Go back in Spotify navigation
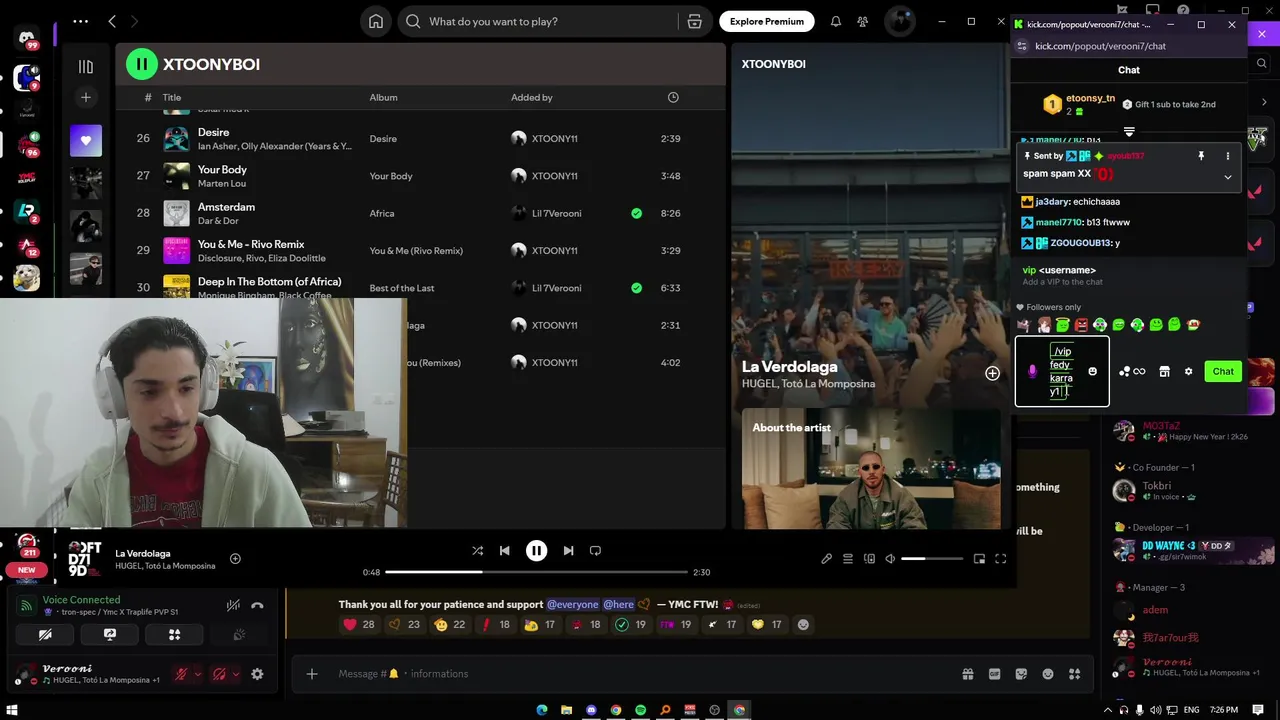The height and width of the screenshot is (720, 1280). 112,21
